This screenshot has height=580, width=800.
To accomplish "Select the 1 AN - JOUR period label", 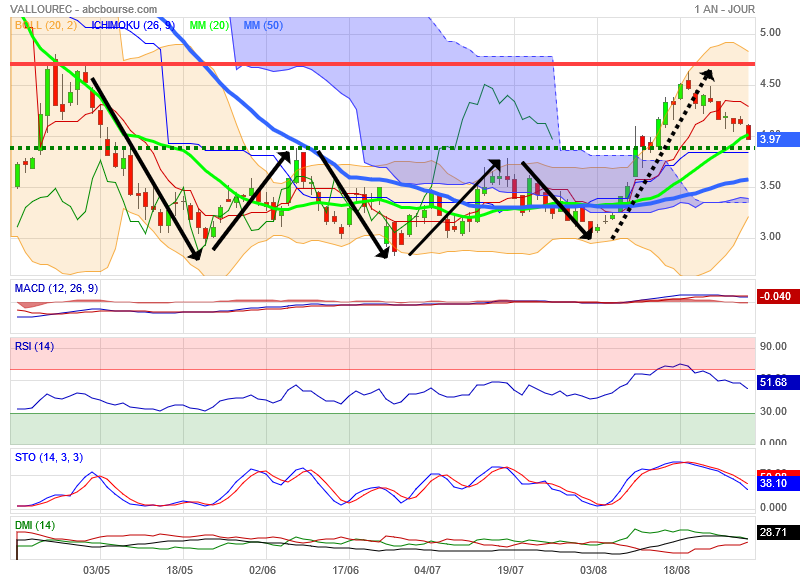I will click(724, 9).
